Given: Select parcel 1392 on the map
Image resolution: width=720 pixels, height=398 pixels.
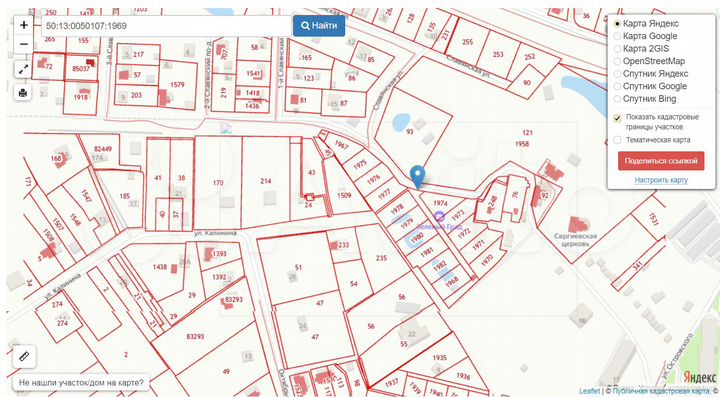Looking at the screenshot, I should [220, 277].
